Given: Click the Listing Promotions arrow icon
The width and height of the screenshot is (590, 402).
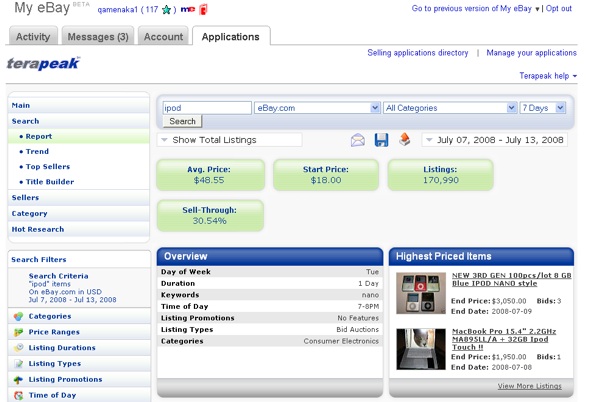Looking at the screenshot, I should click(x=18, y=379).
